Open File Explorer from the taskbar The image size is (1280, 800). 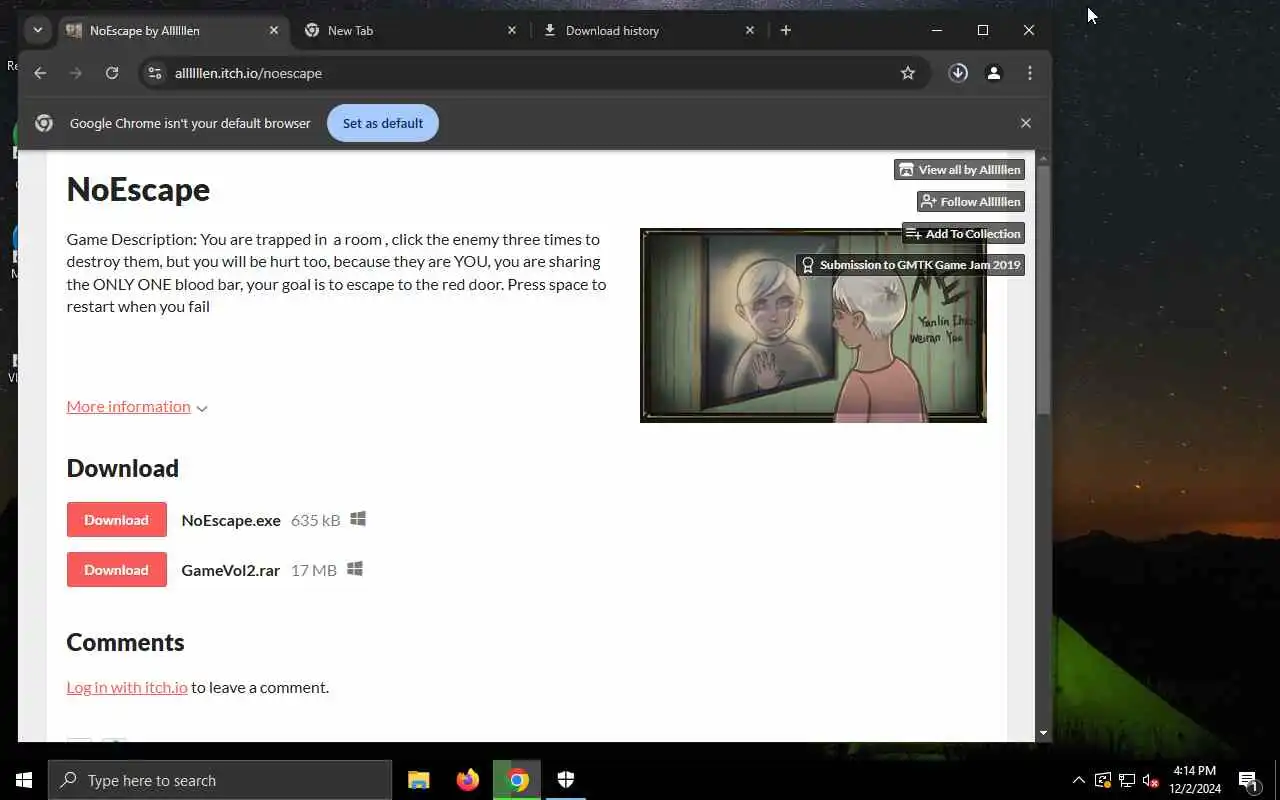coord(418,780)
